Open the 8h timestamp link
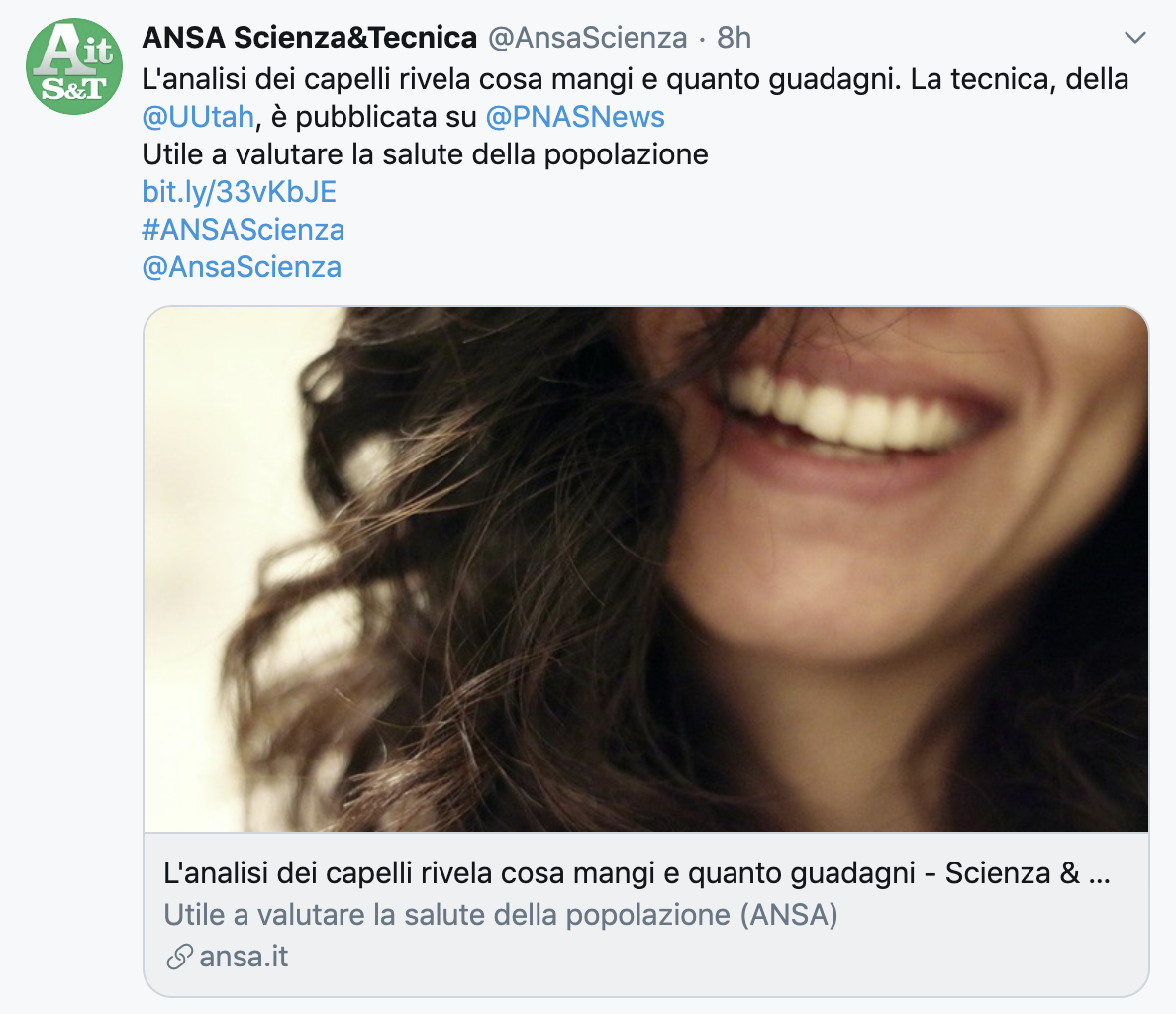This screenshot has height=1014, width=1176. (x=734, y=37)
